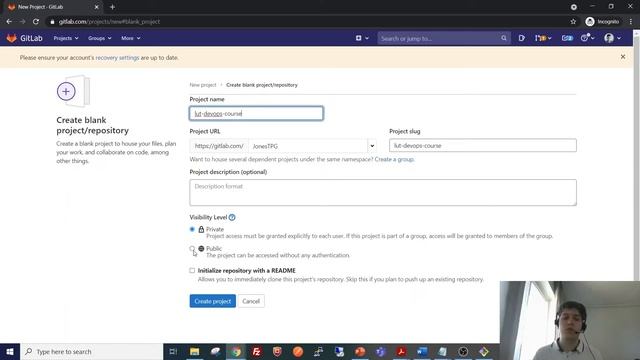Click the GitLab fox logo
Image resolution: width=640 pixels, height=360 pixels.
[11, 38]
